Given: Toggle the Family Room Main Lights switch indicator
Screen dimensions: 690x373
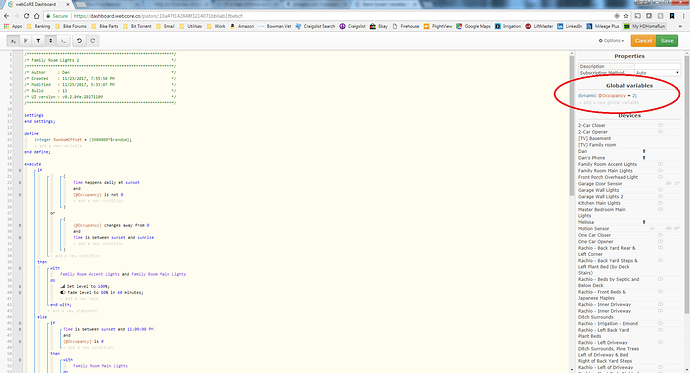Looking at the screenshot, I should coord(660,171).
